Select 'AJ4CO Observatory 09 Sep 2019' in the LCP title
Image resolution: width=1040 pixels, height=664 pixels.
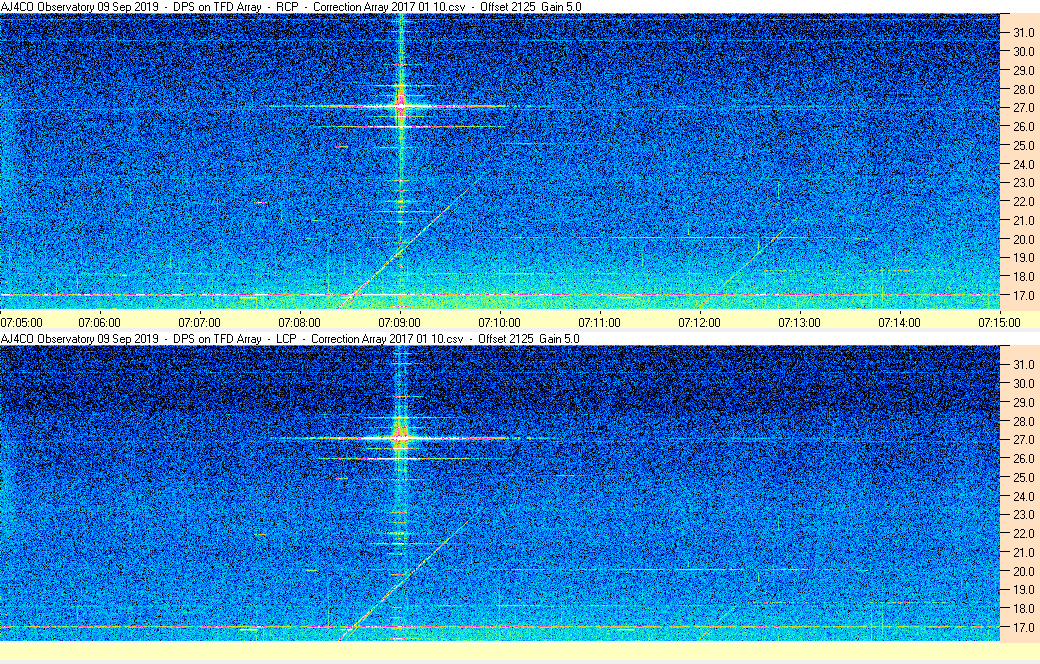point(80,339)
